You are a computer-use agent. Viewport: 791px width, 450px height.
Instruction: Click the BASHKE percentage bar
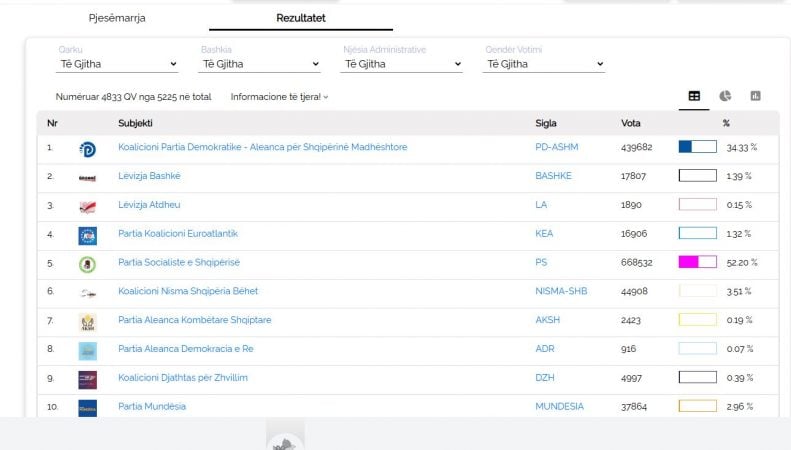pos(698,176)
